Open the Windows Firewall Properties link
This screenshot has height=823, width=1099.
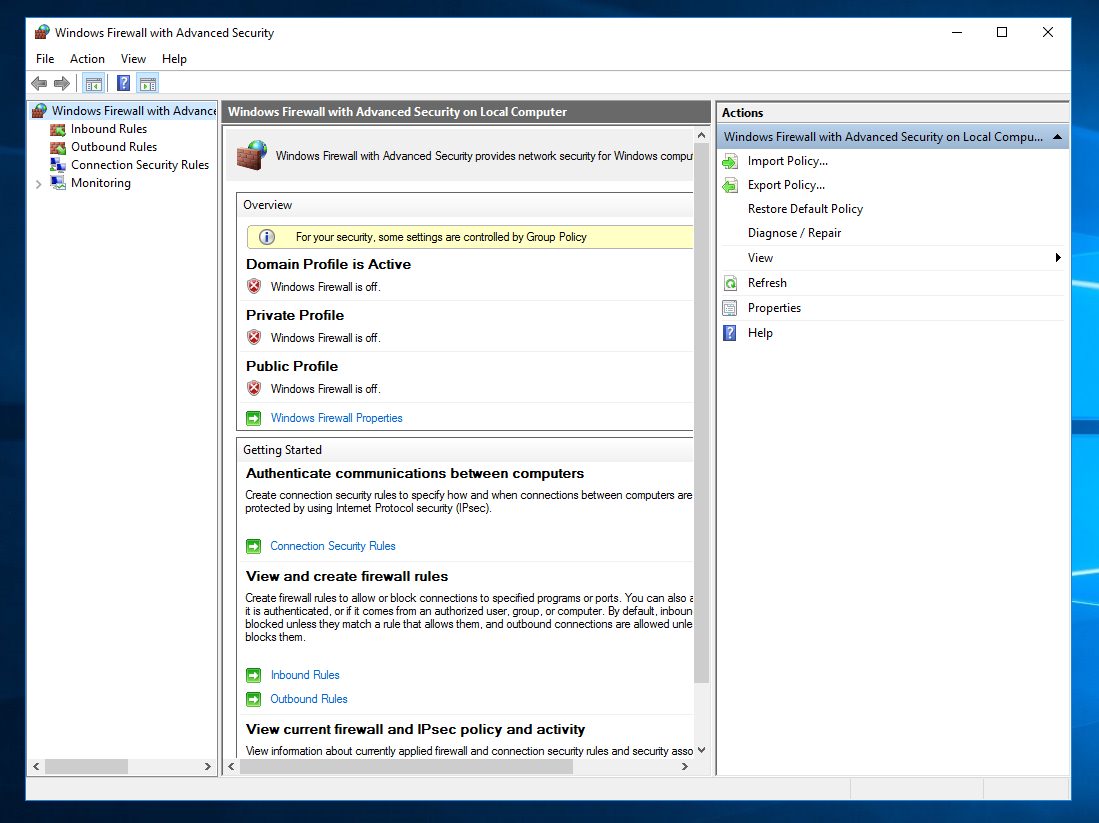click(336, 419)
